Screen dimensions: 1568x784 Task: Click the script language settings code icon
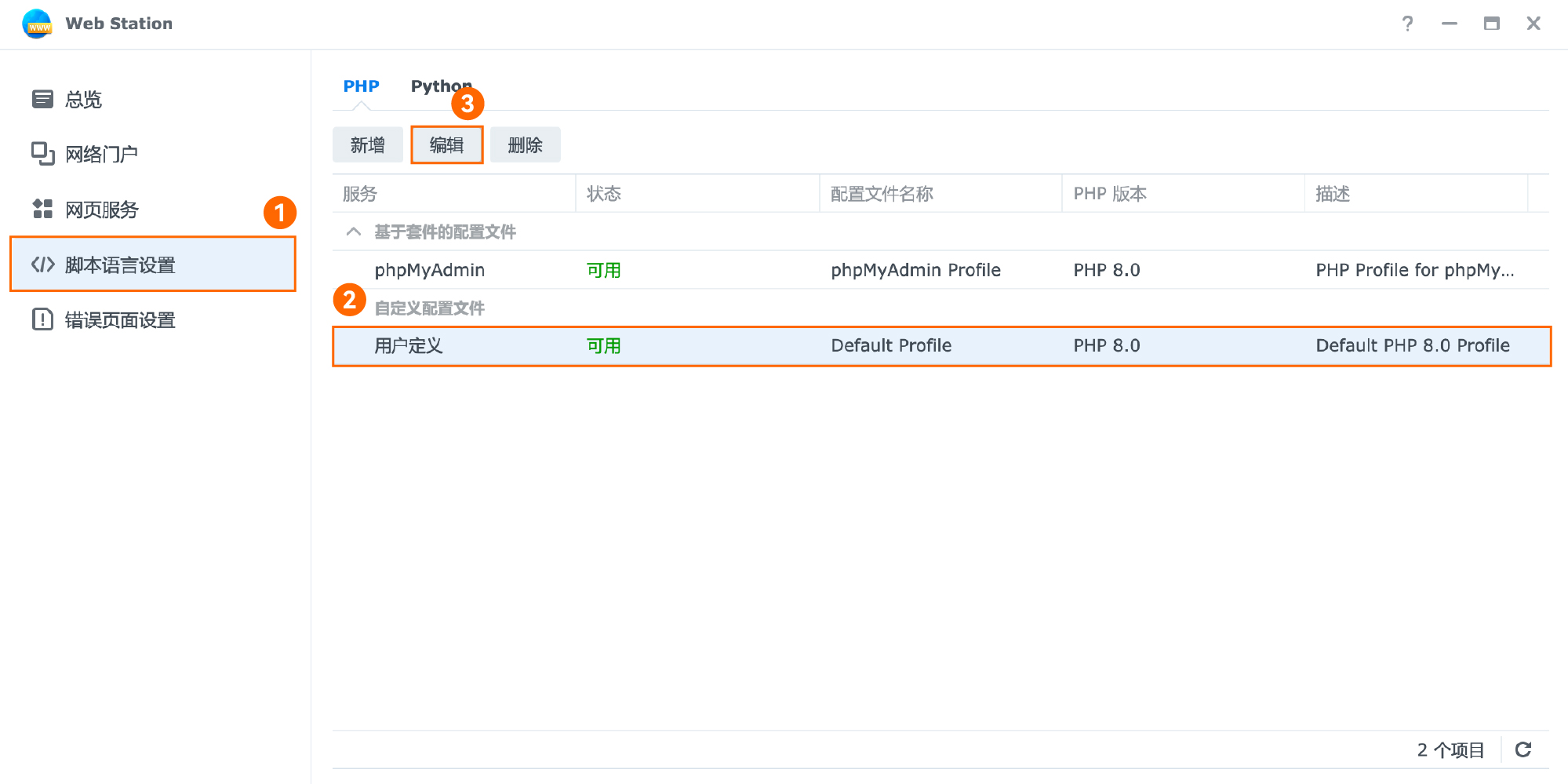pos(42,265)
